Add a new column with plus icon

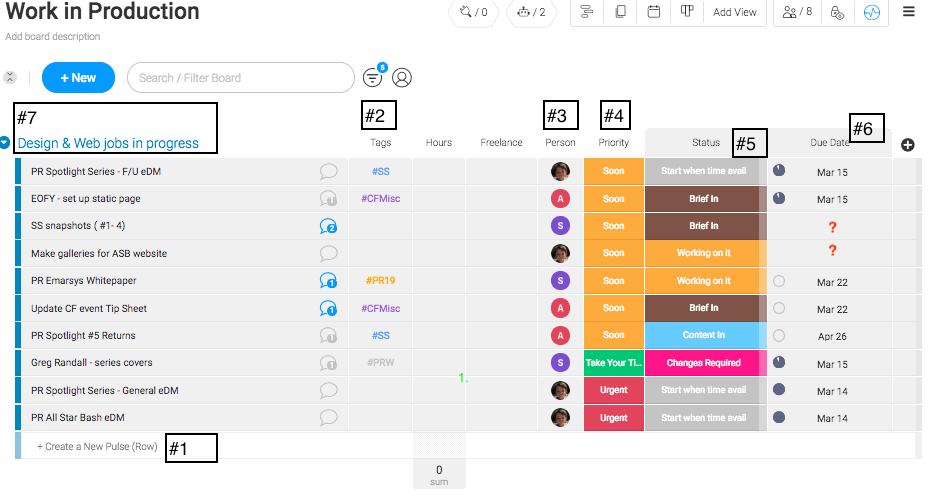[x=907, y=145]
